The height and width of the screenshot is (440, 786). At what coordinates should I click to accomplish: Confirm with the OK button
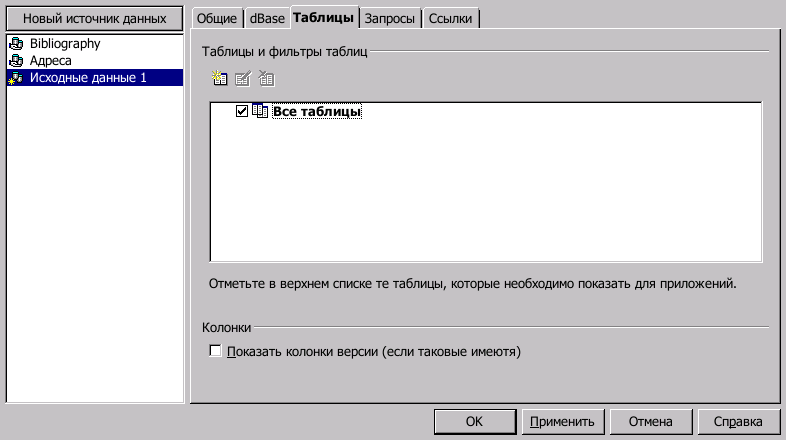point(475,421)
